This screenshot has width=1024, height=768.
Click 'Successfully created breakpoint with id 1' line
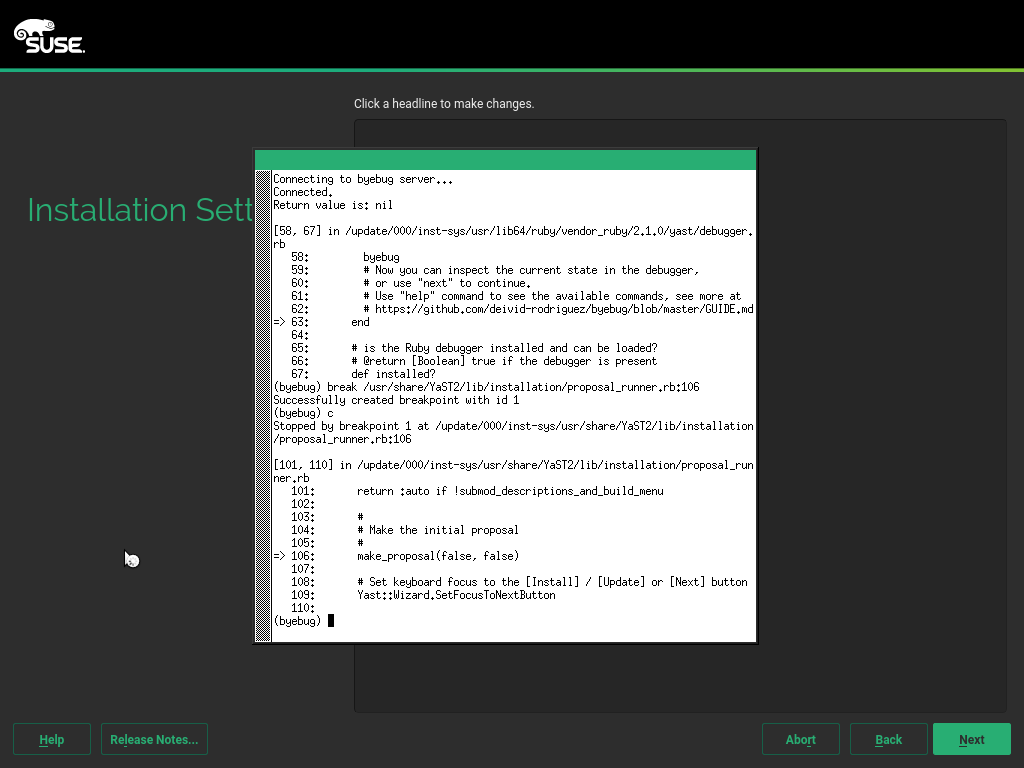point(395,400)
